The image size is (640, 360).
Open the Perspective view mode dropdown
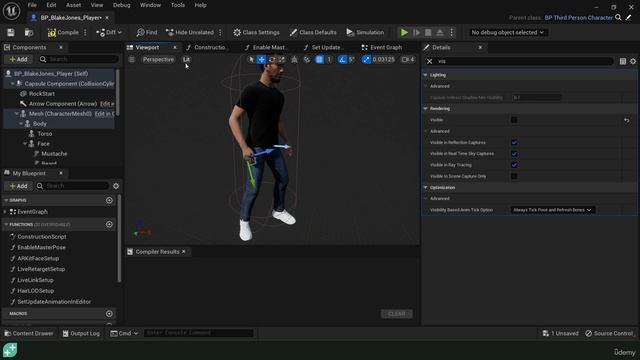(158, 60)
